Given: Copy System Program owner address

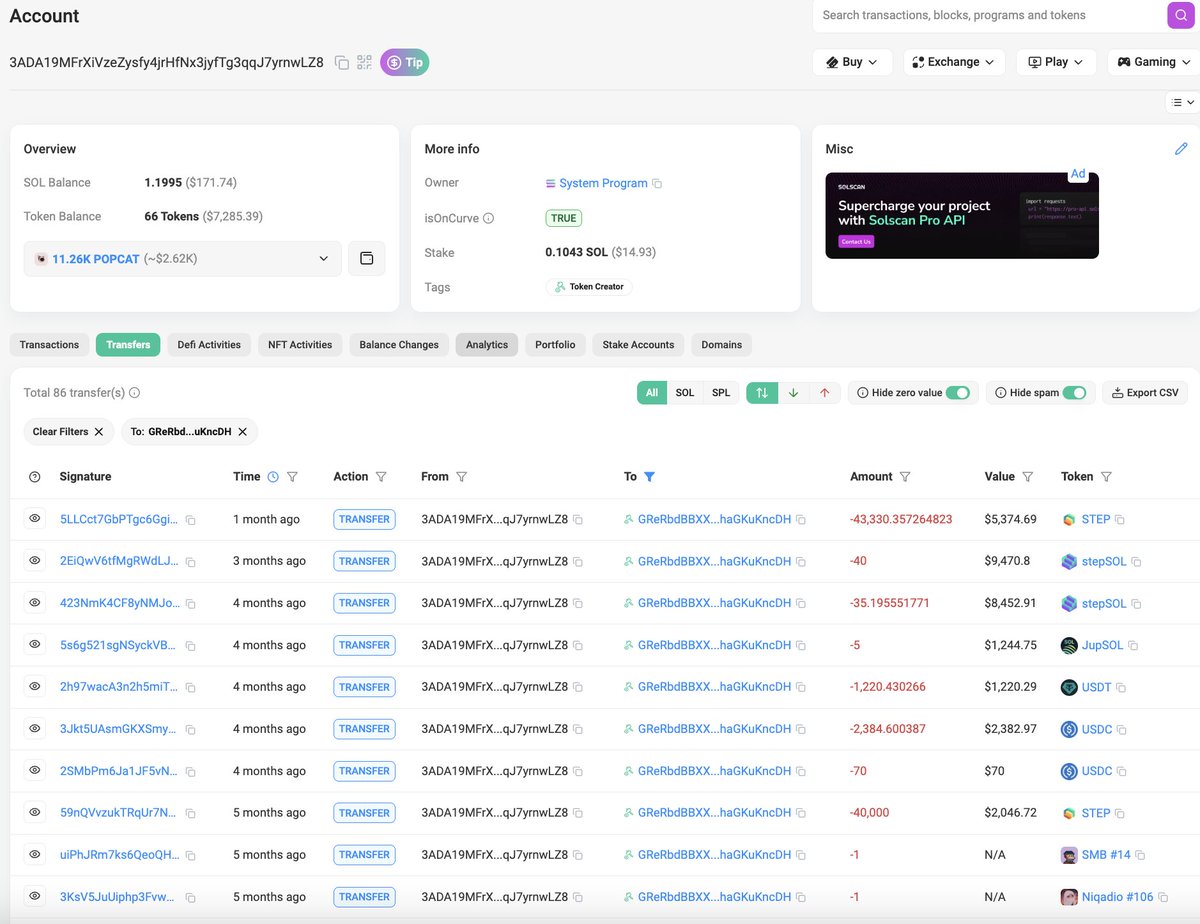Looking at the screenshot, I should (657, 184).
